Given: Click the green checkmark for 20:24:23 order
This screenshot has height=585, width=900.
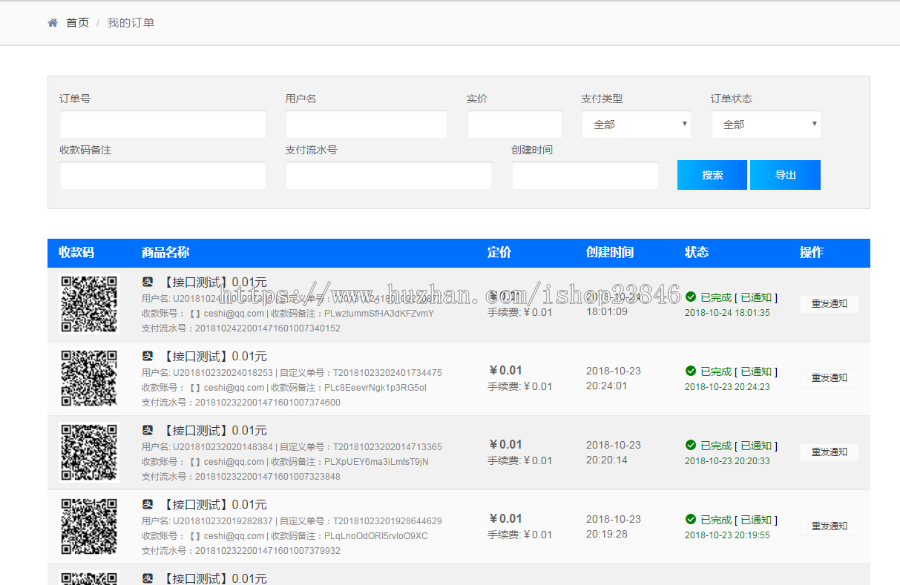Looking at the screenshot, I should point(690,371).
